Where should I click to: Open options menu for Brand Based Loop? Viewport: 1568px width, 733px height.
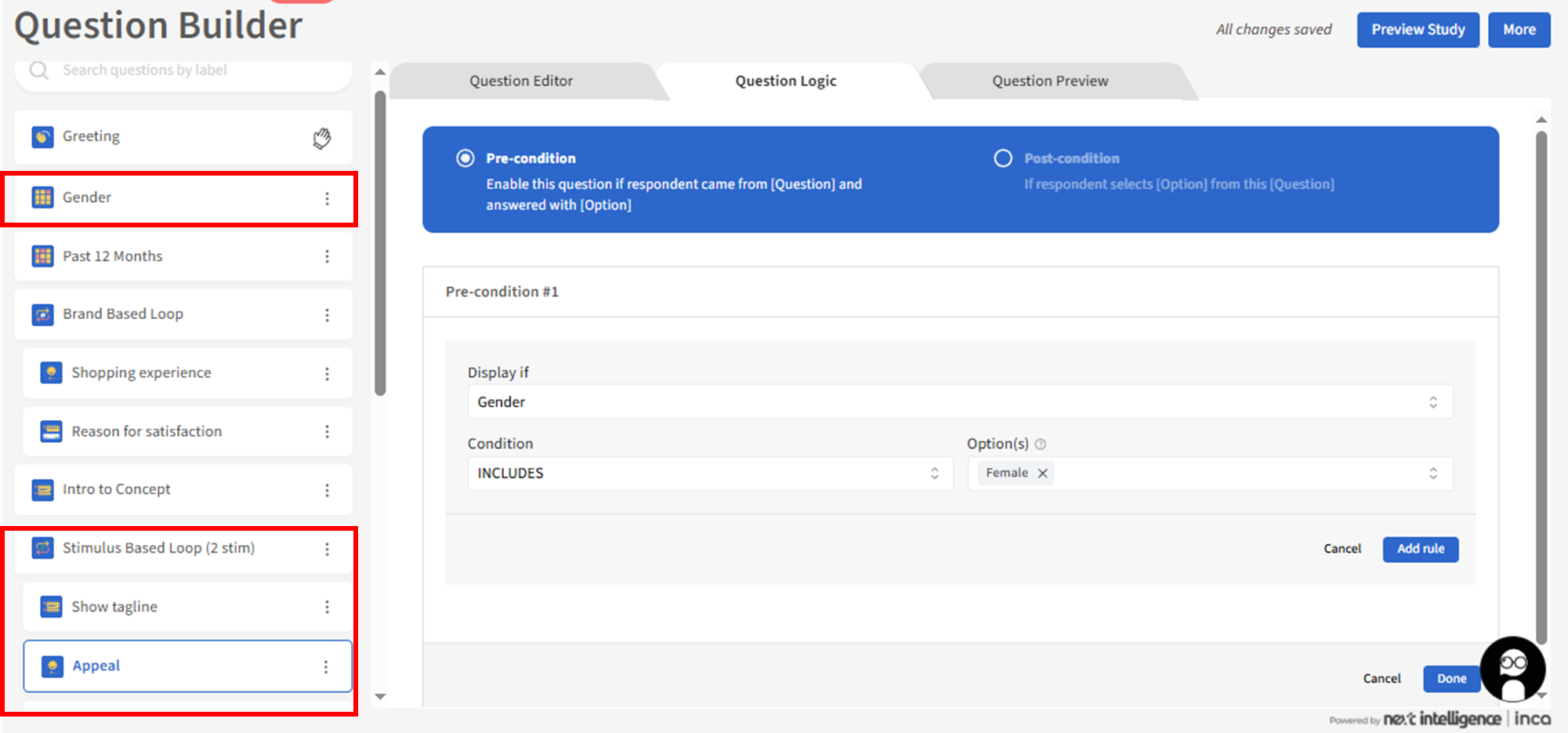coord(327,314)
